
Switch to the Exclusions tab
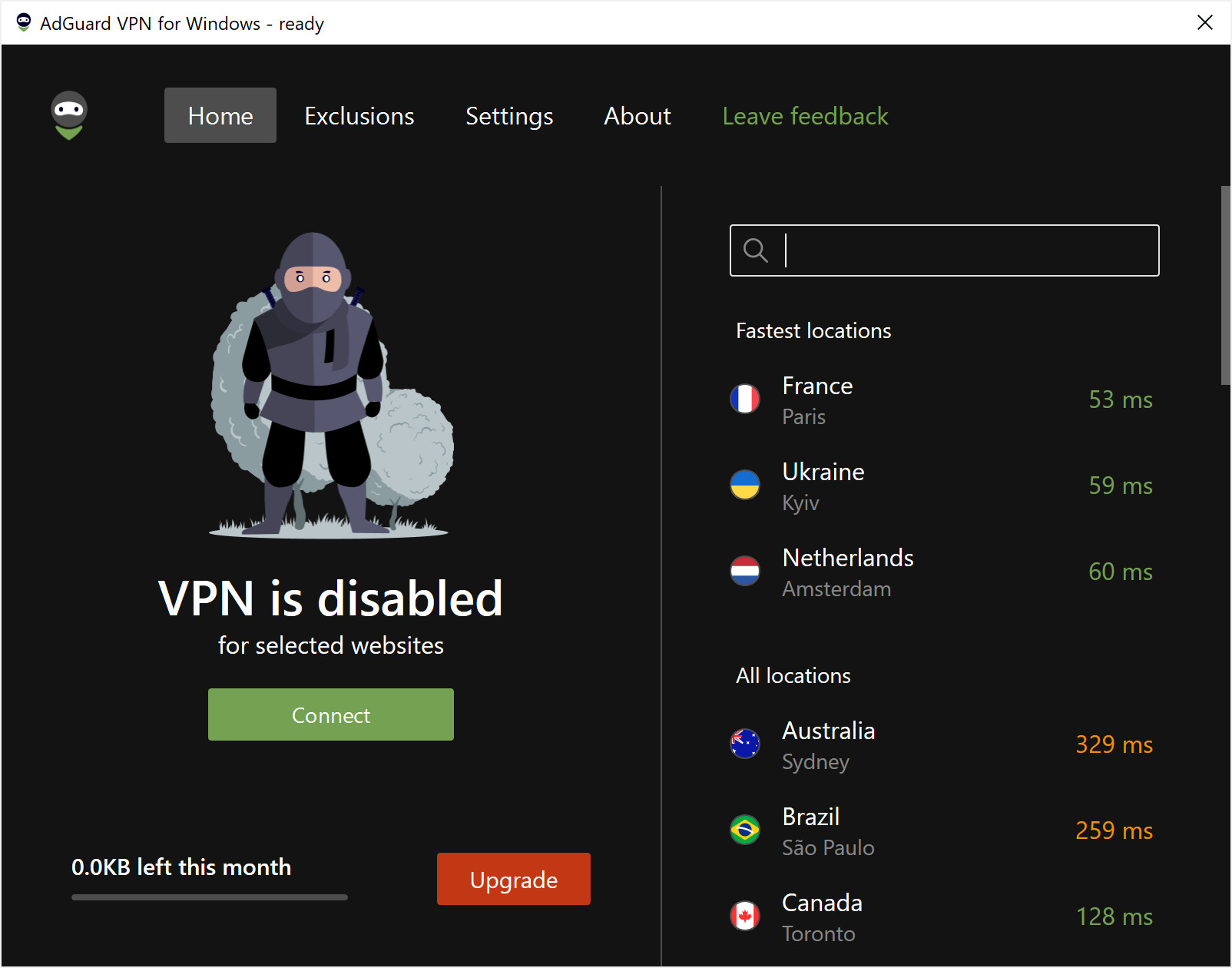pyautogui.click(x=359, y=116)
